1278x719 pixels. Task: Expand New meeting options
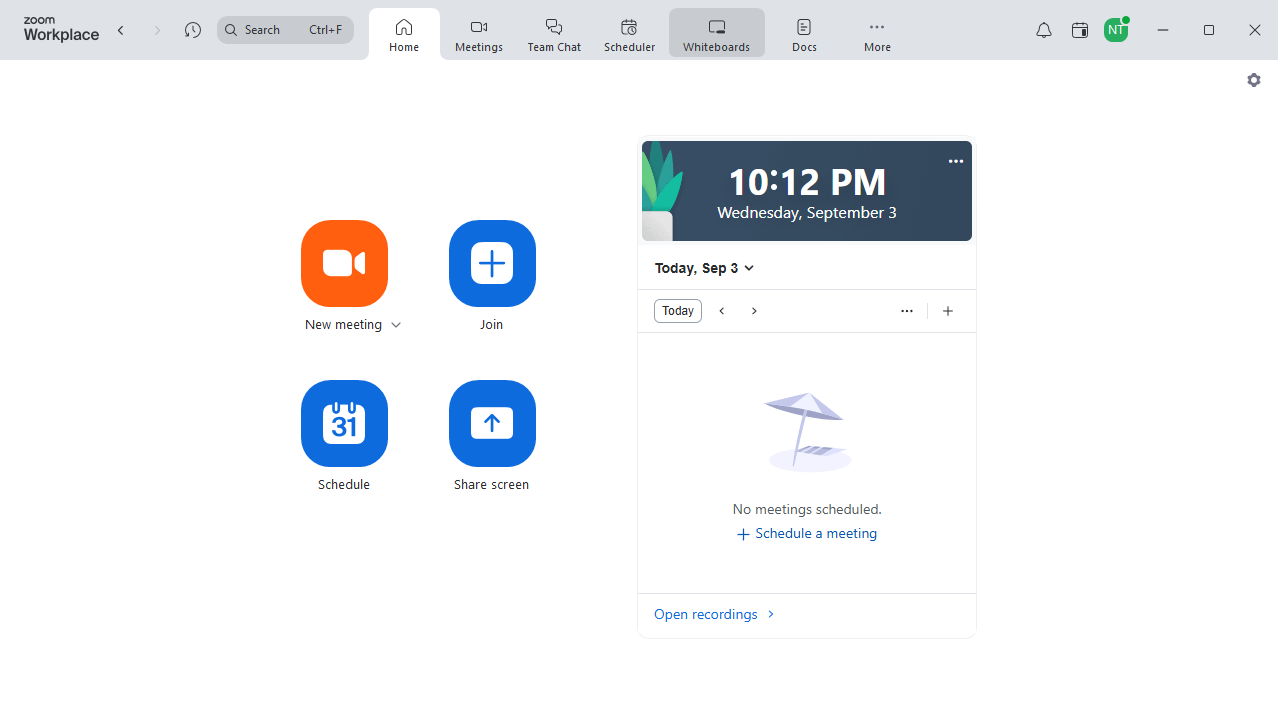coord(396,324)
